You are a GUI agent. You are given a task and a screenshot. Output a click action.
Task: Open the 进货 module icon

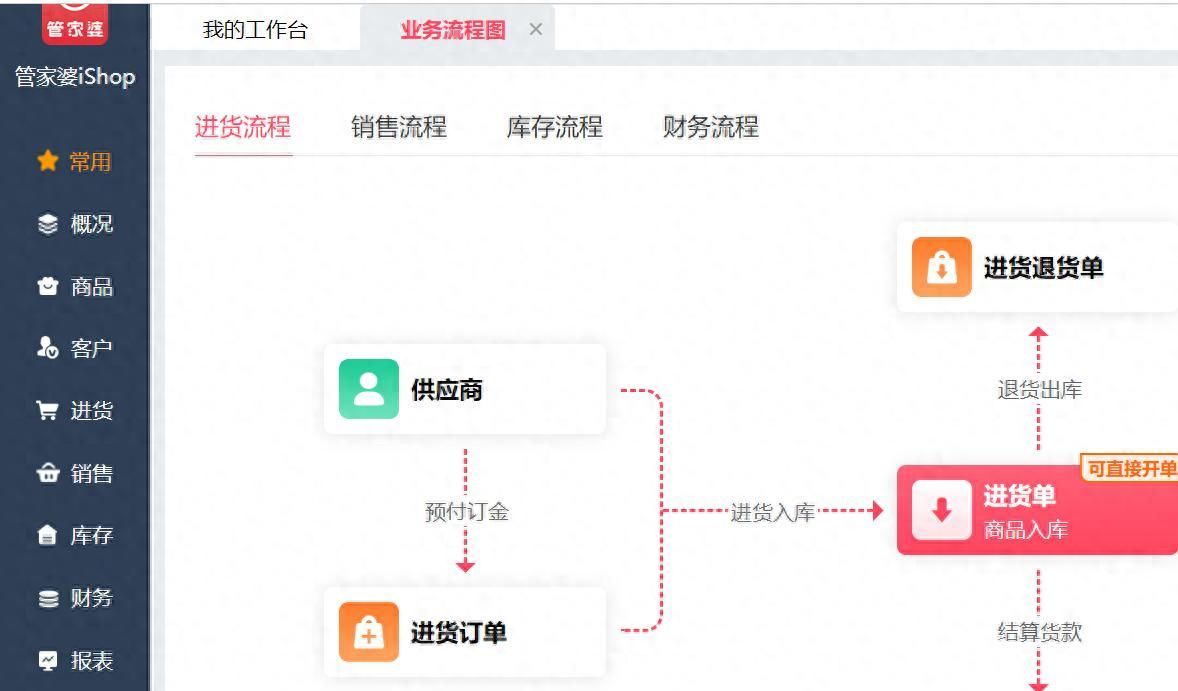tap(50, 410)
